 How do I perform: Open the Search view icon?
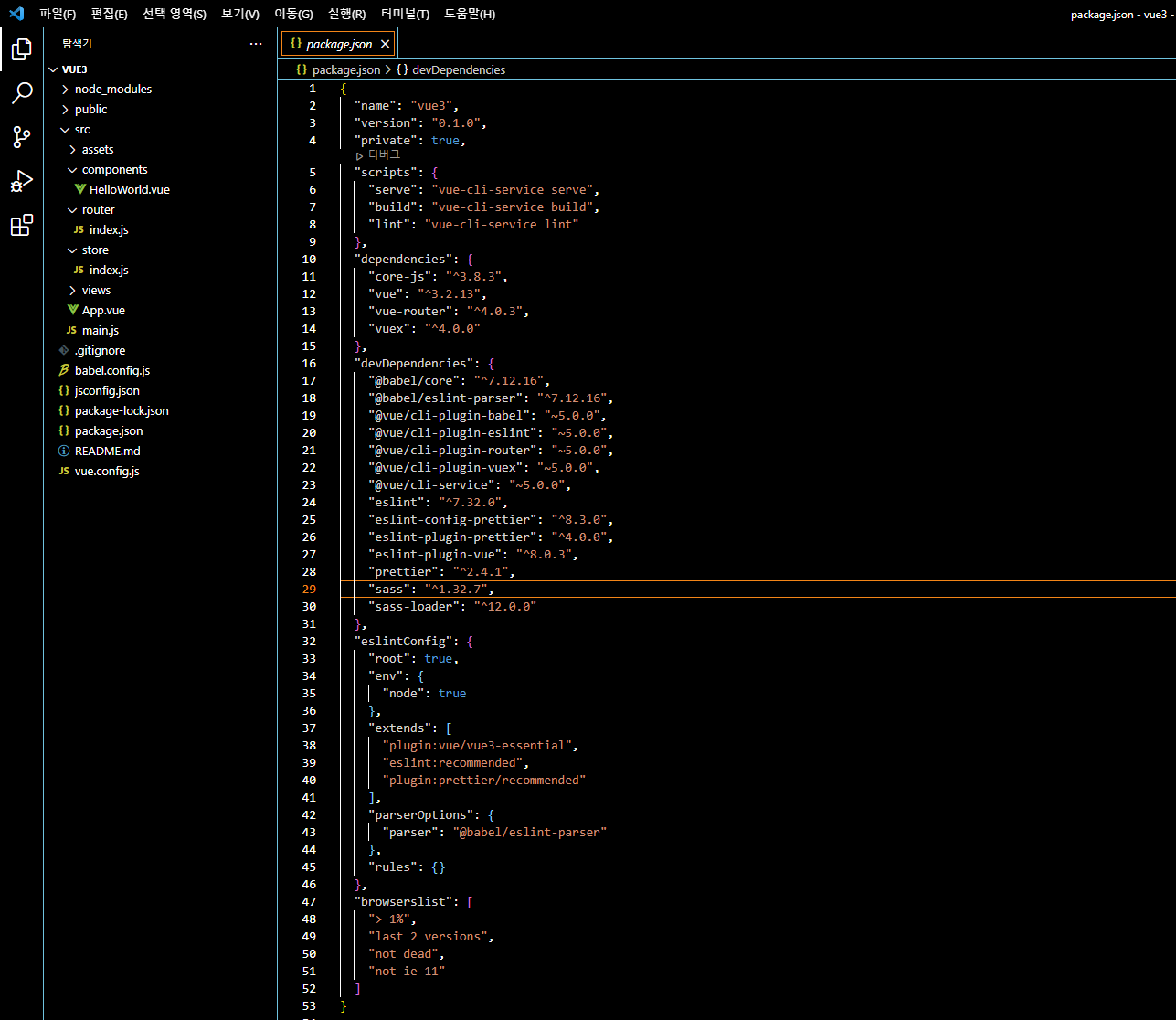(x=22, y=92)
